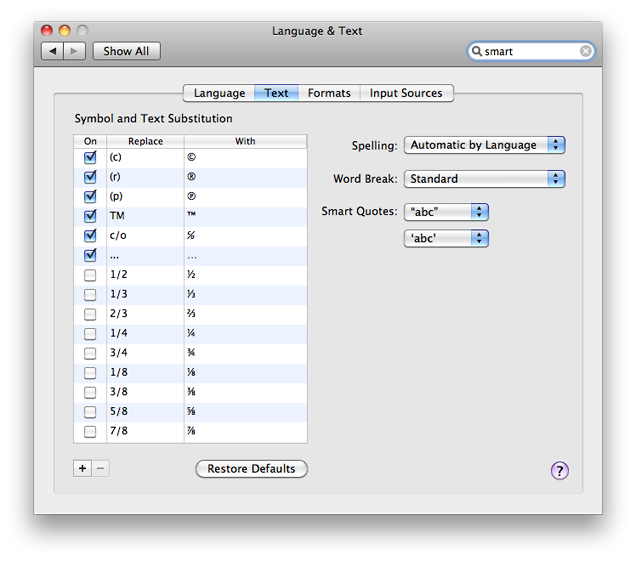The image size is (636, 561).
Task: Click the search magnifier icon
Action: 477,51
